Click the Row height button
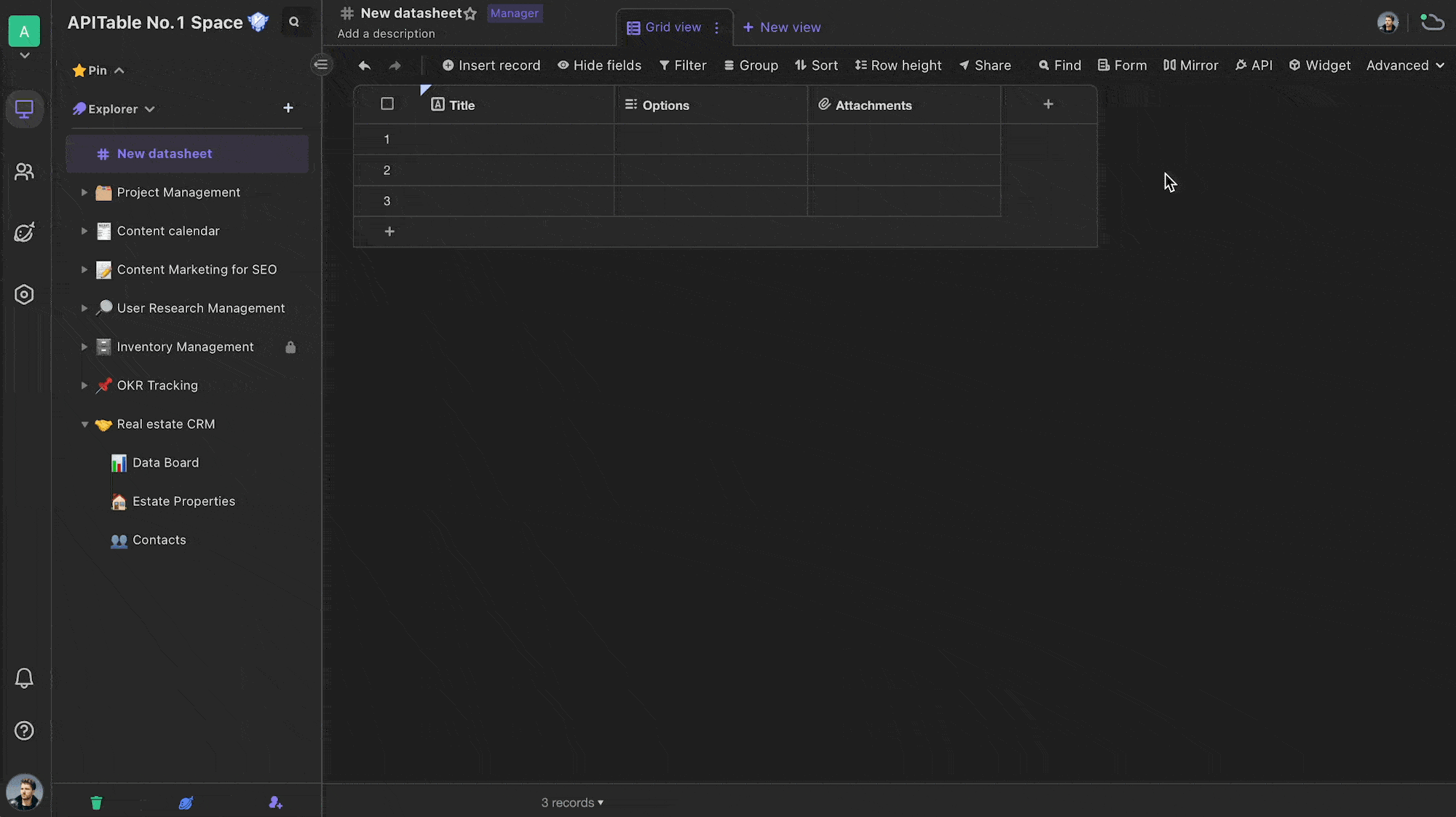Screen dimensions: 1456x817 click(897, 65)
